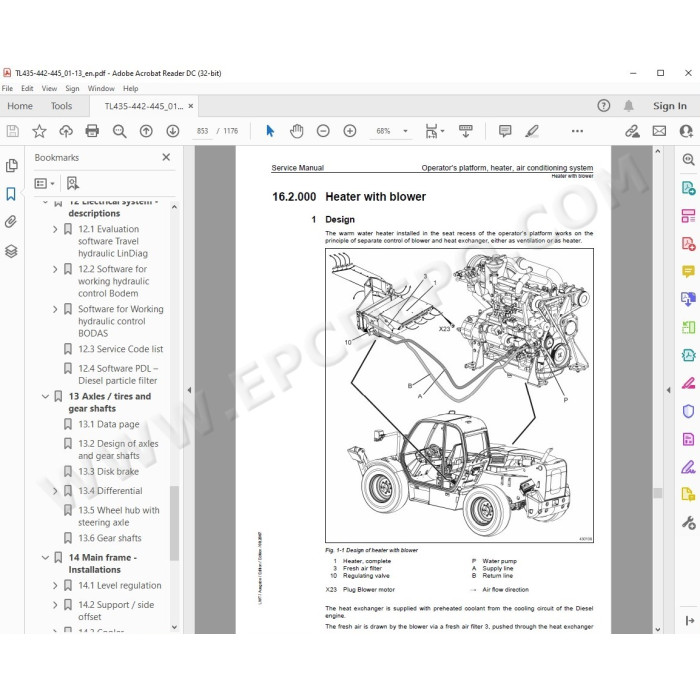This screenshot has width=700, height=700.
Task: Open the Protect shield tool in sidebar
Action: (x=688, y=411)
